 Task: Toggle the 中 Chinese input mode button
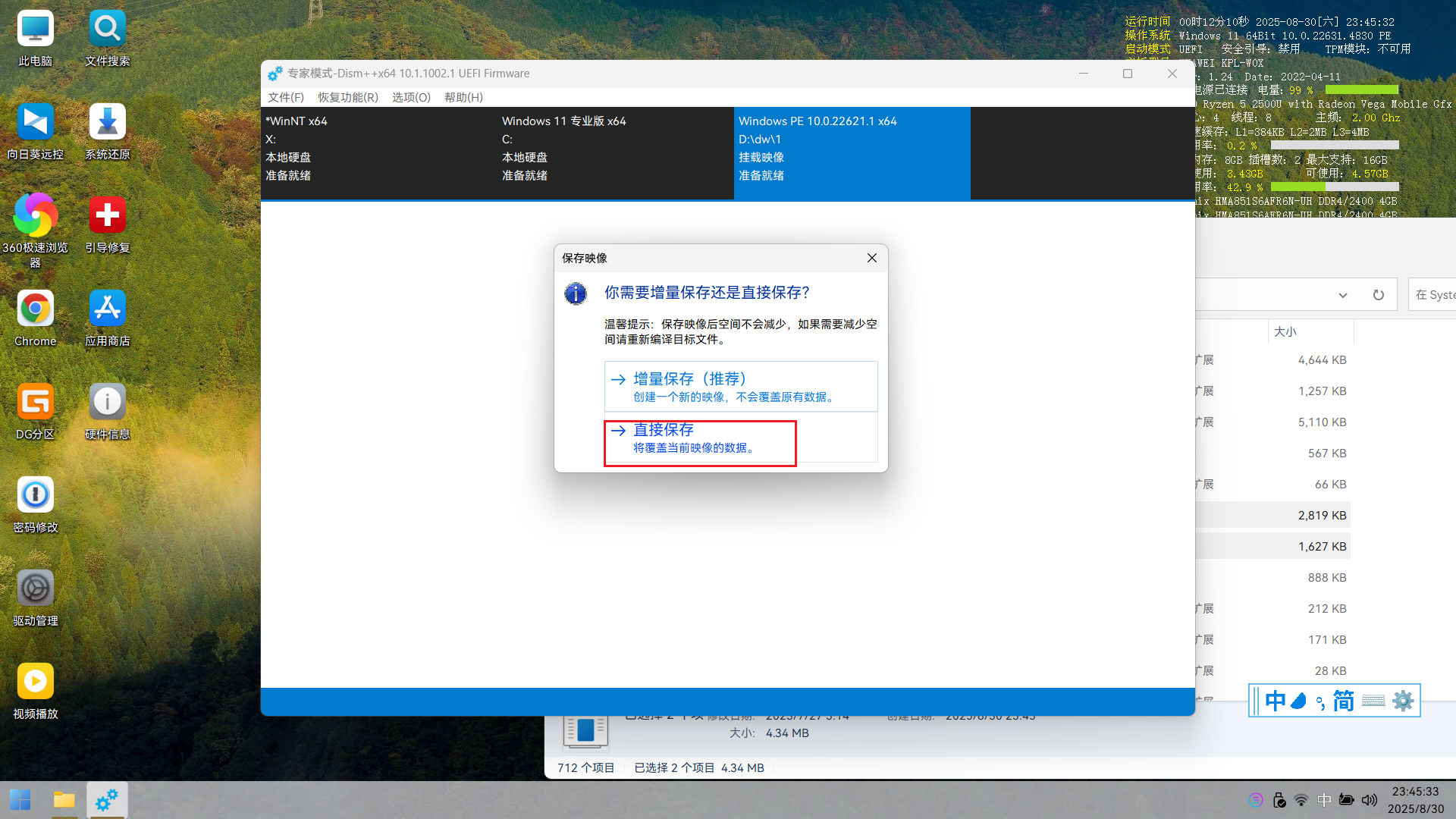coord(1275,701)
